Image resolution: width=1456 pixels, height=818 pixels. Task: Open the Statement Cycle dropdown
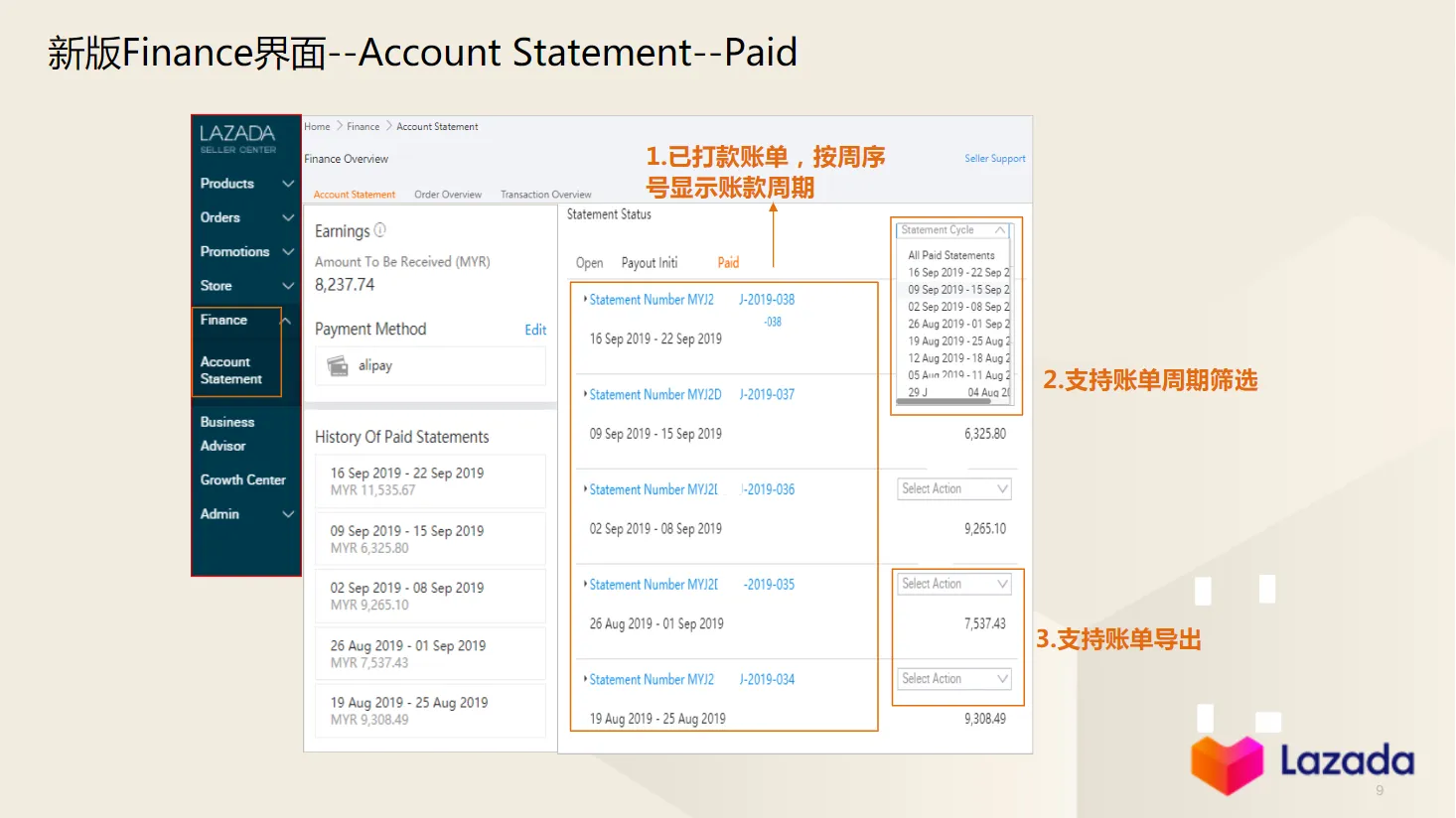951,229
